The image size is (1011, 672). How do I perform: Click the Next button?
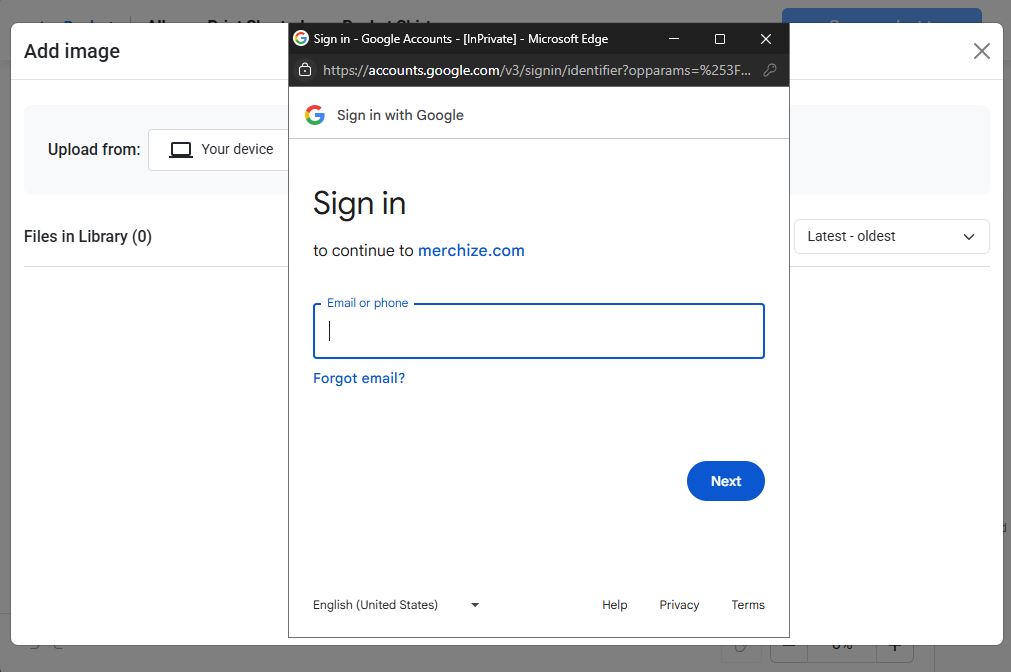[x=725, y=481]
